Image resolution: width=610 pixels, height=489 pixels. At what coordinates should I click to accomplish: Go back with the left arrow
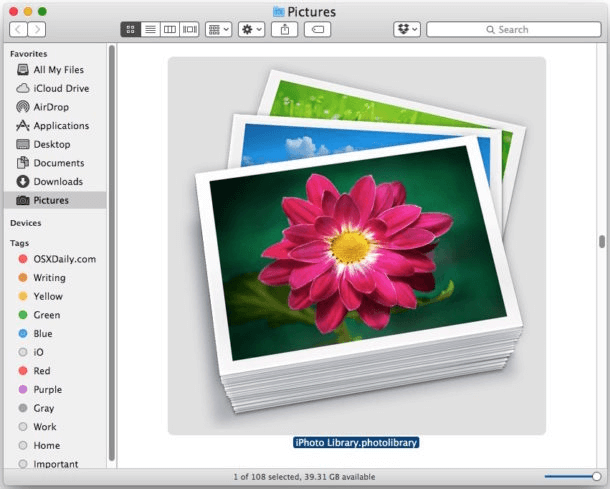pyautogui.click(x=18, y=30)
